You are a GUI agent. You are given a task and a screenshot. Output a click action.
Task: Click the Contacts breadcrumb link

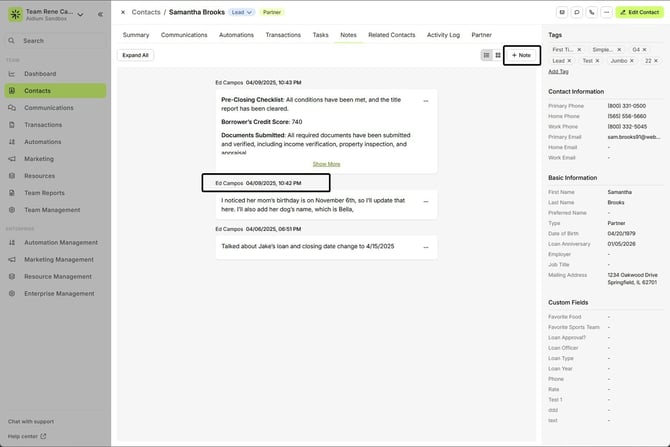pos(146,12)
